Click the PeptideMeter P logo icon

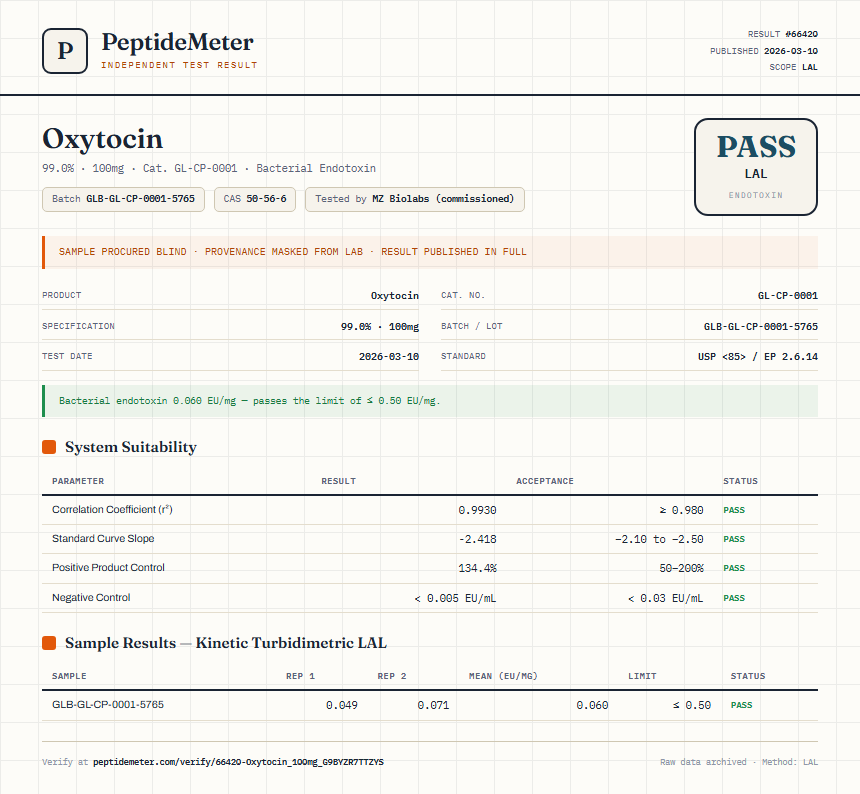(65, 51)
